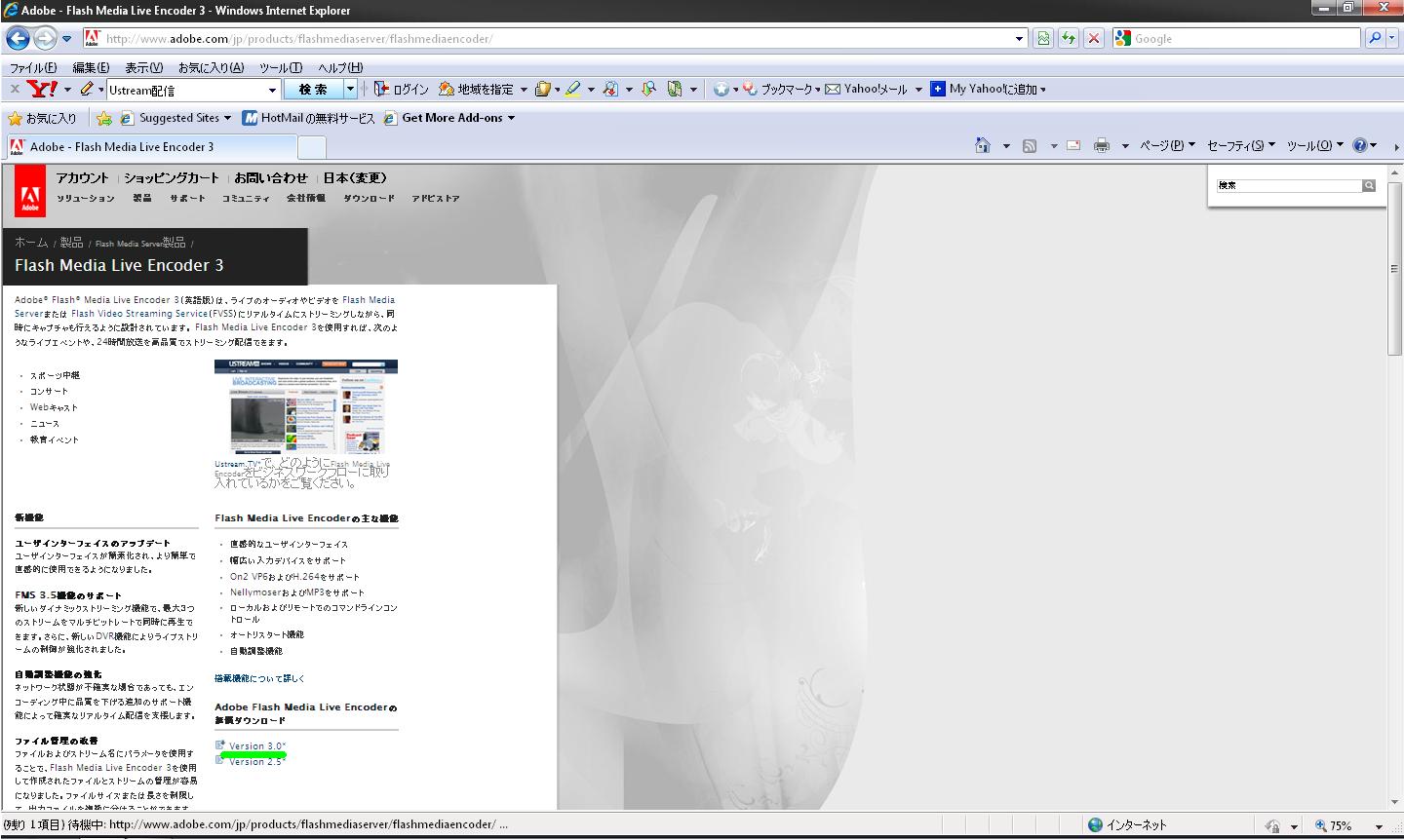Click the blue help question mark icon

point(1360,145)
